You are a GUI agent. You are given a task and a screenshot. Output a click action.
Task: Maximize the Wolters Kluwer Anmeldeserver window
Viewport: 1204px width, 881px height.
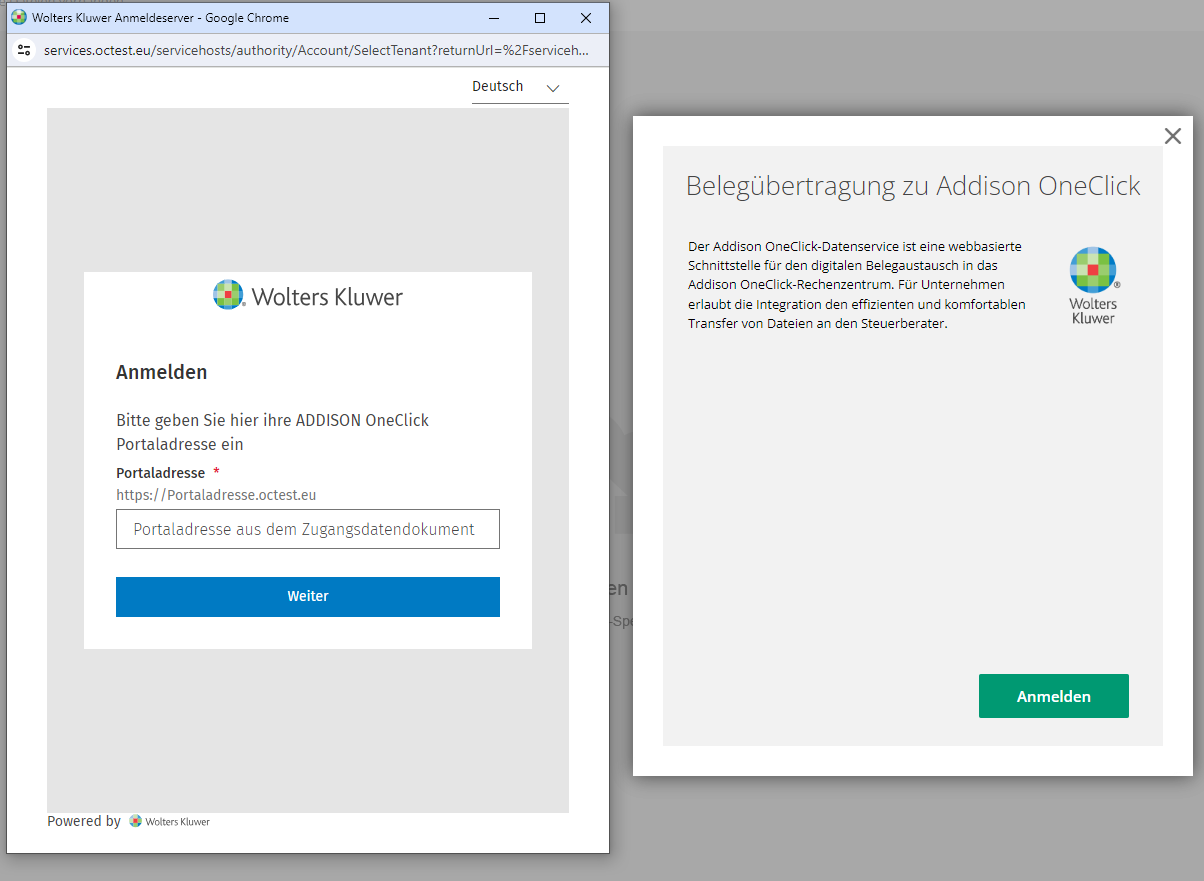[540, 18]
